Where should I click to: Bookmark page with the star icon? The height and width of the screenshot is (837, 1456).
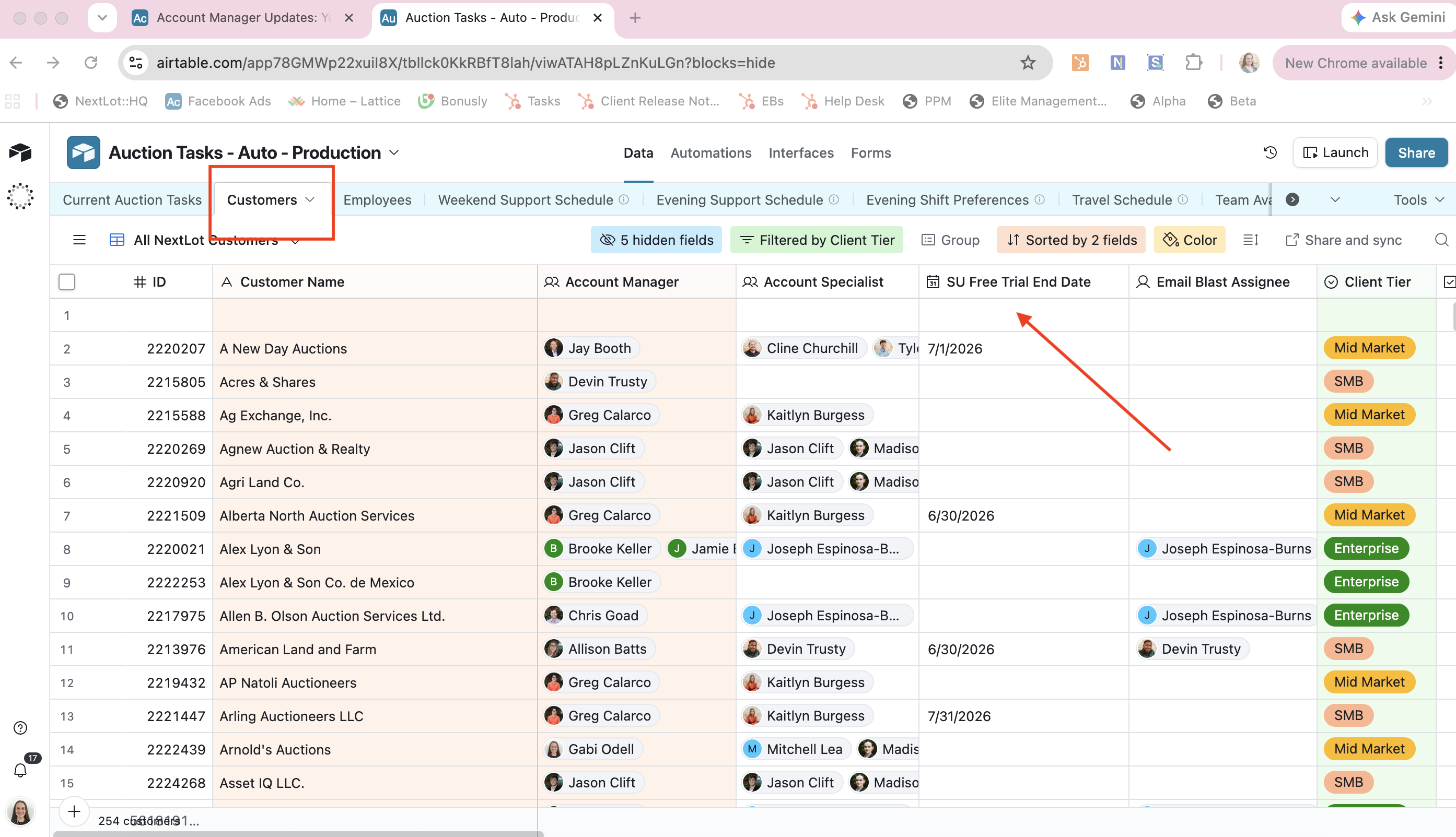pos(1028,63)
